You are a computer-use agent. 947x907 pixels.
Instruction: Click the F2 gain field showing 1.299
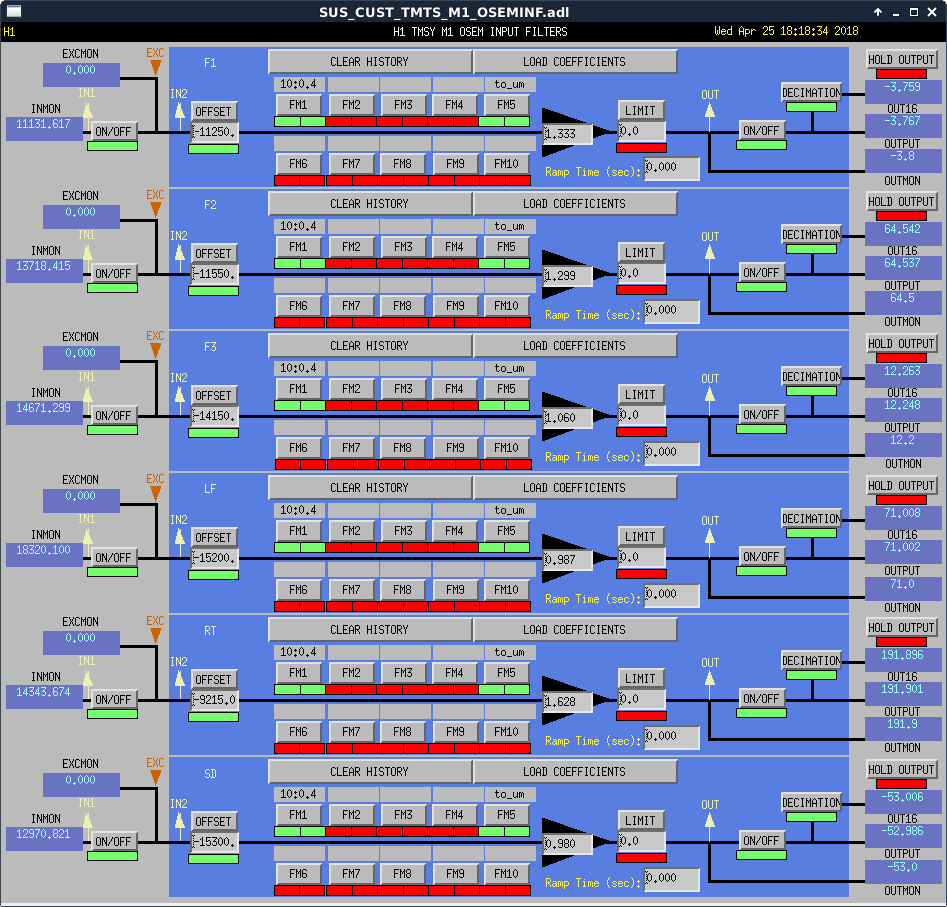click(567, 276)
